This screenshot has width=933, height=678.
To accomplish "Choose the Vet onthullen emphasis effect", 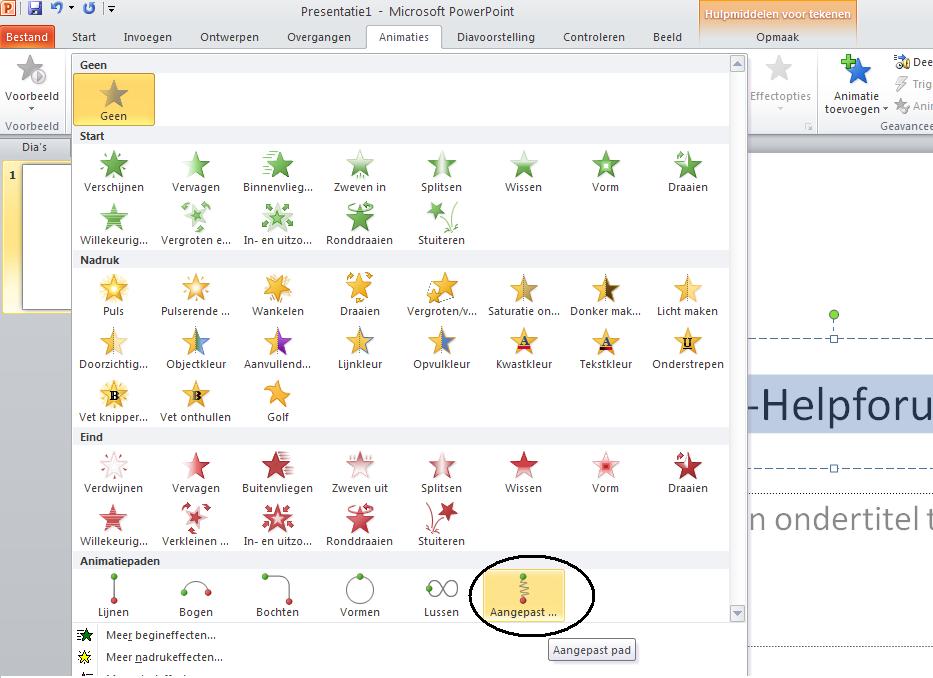I will (x=196, y=401).
